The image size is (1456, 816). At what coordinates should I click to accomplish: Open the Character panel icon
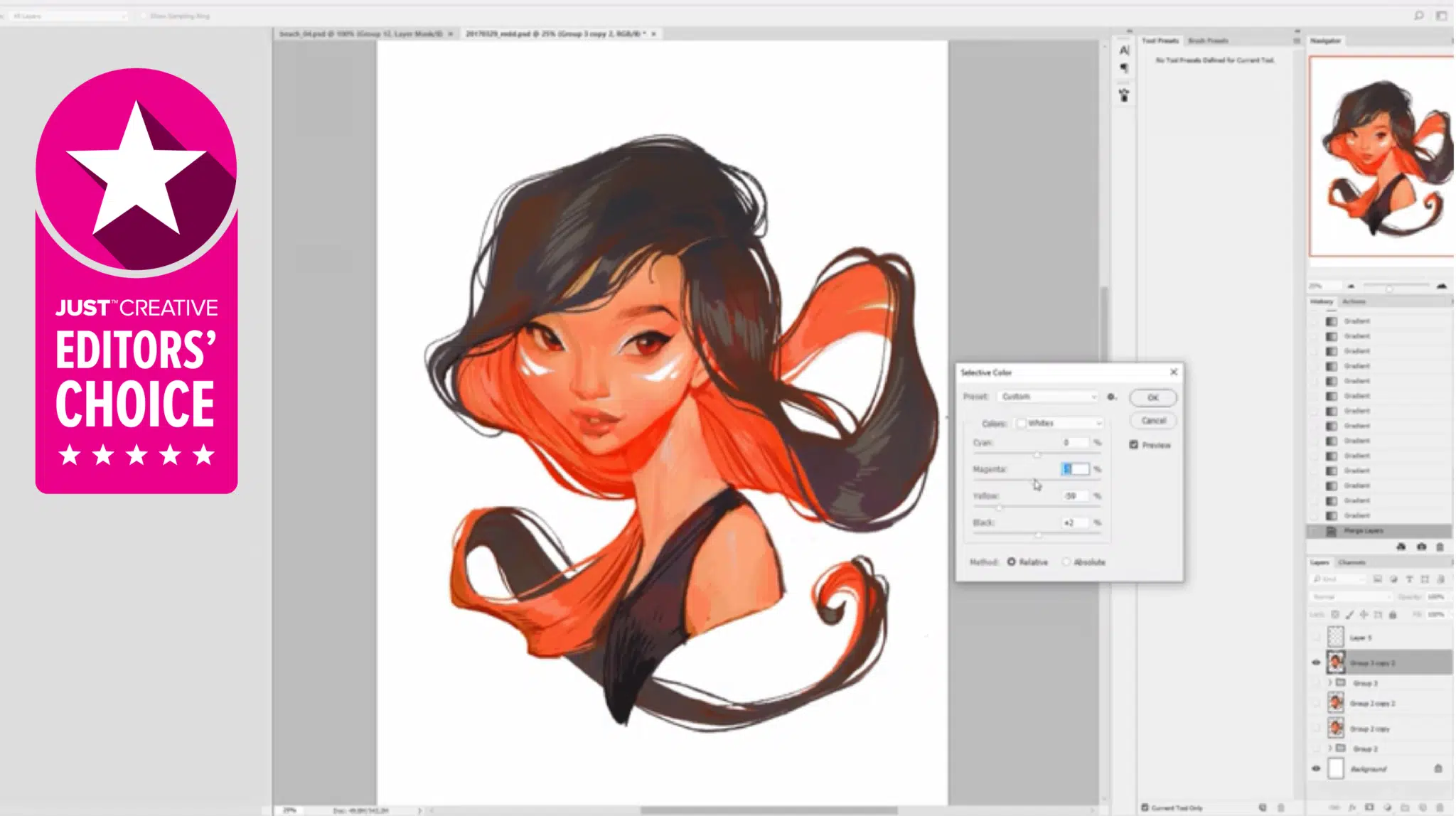coord(1124,50)
